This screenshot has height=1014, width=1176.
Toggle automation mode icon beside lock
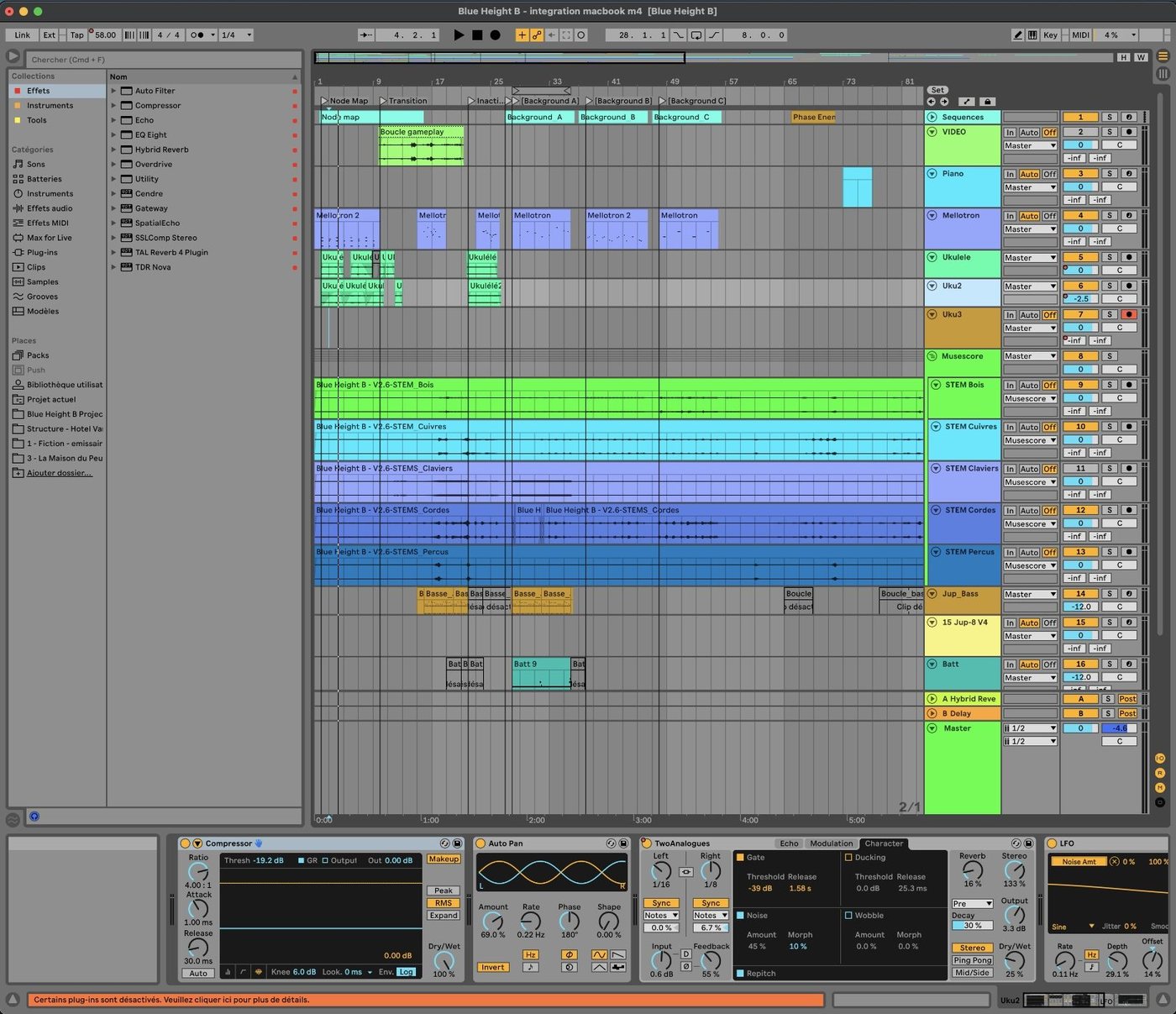coord(966,102)
